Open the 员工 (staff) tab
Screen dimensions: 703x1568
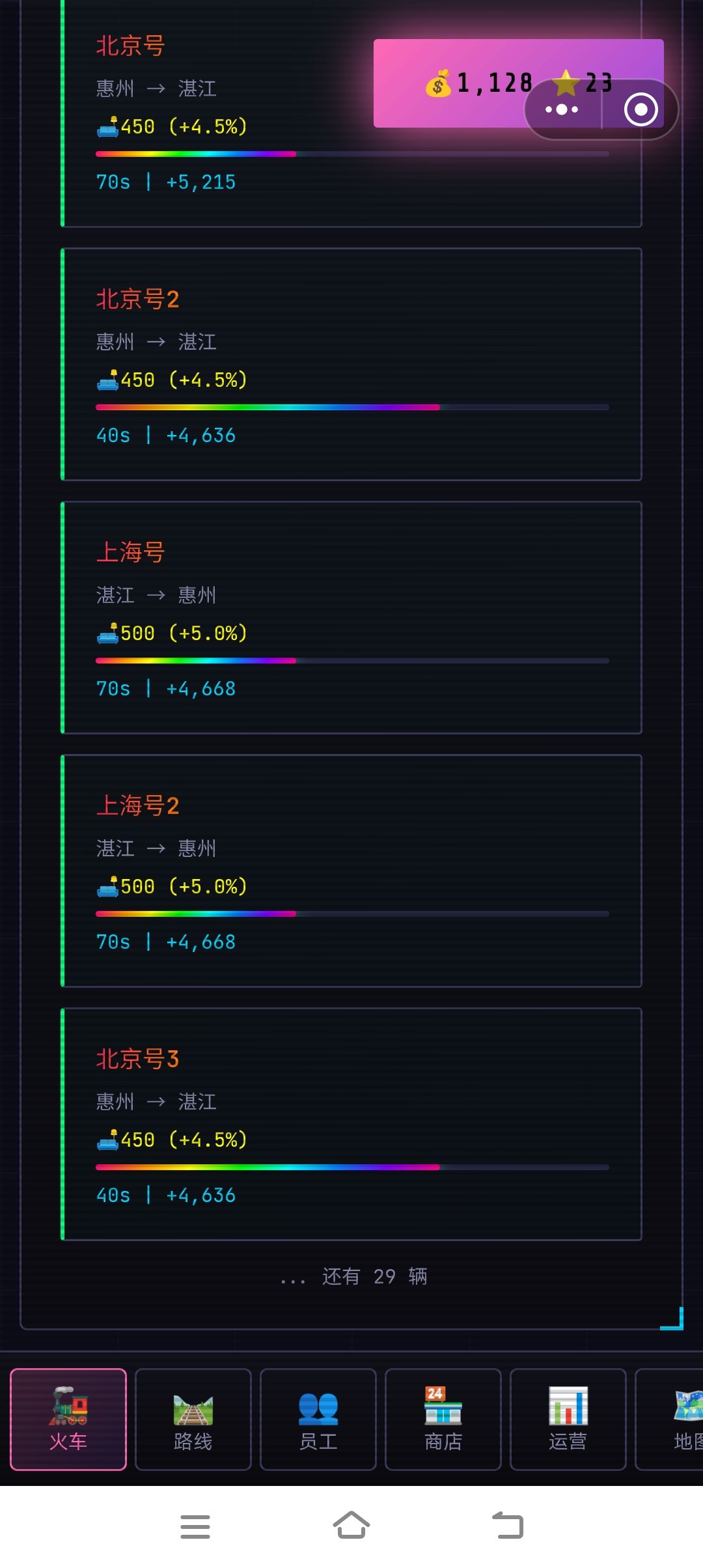[318, 1419]
